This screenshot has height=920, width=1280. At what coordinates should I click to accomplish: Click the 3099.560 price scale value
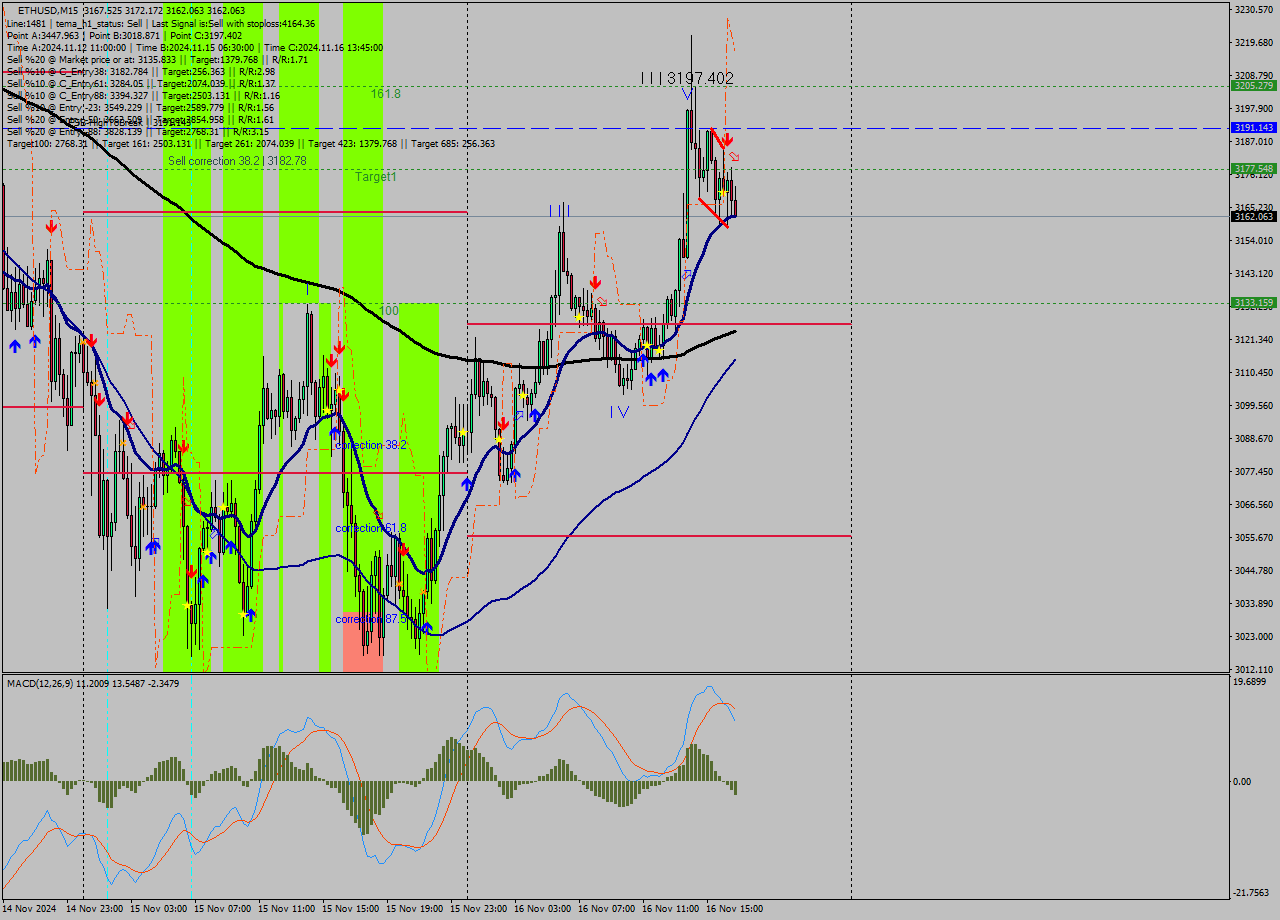(x=1254, y=405)
